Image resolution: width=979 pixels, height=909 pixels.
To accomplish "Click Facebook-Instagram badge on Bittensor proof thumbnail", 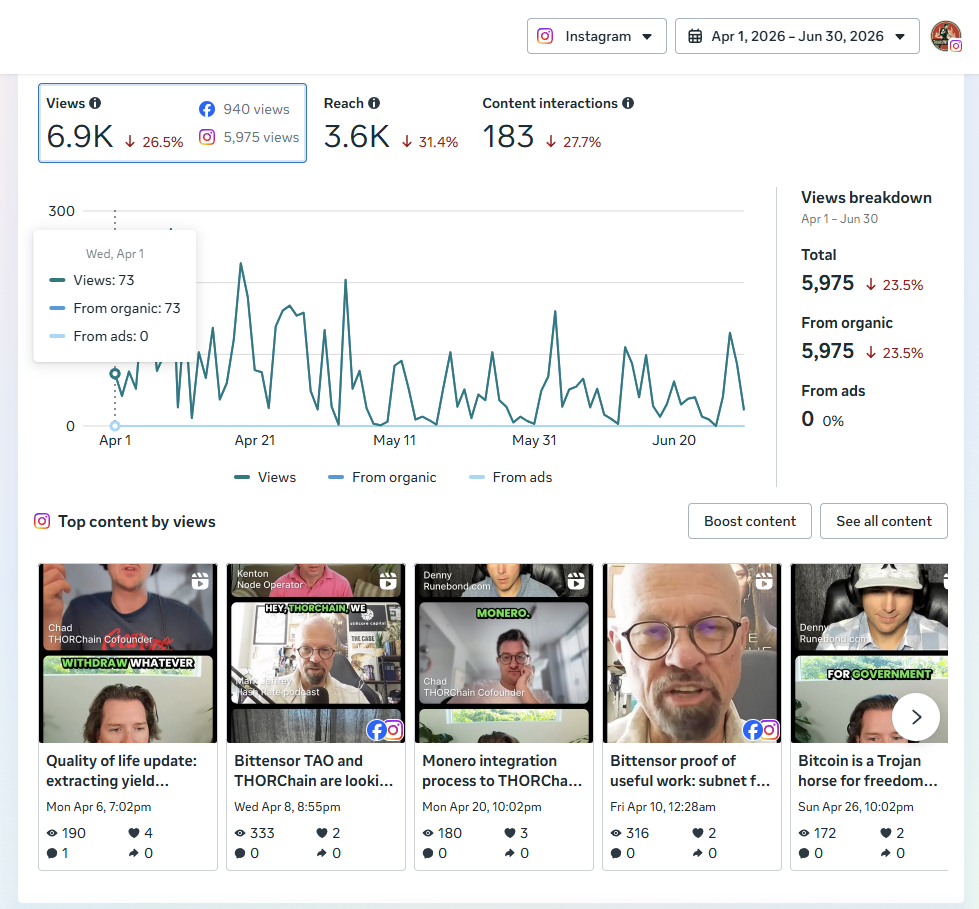I will (x=761, y=730).
